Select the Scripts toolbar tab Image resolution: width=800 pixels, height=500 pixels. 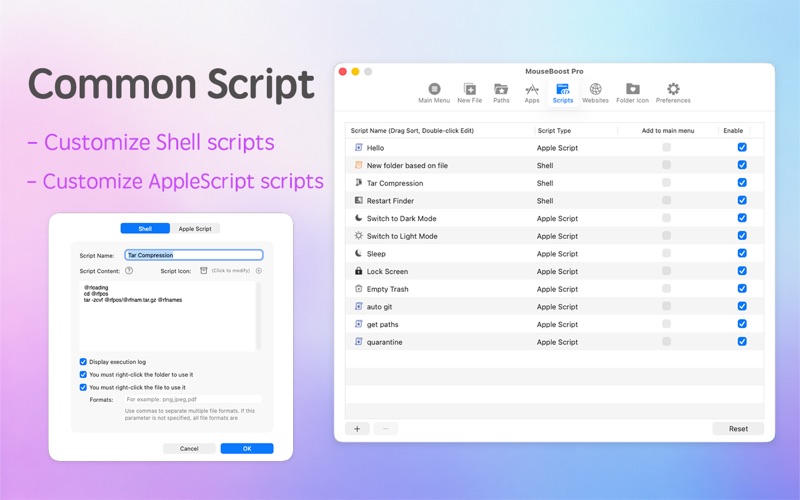tap(563, 93)
